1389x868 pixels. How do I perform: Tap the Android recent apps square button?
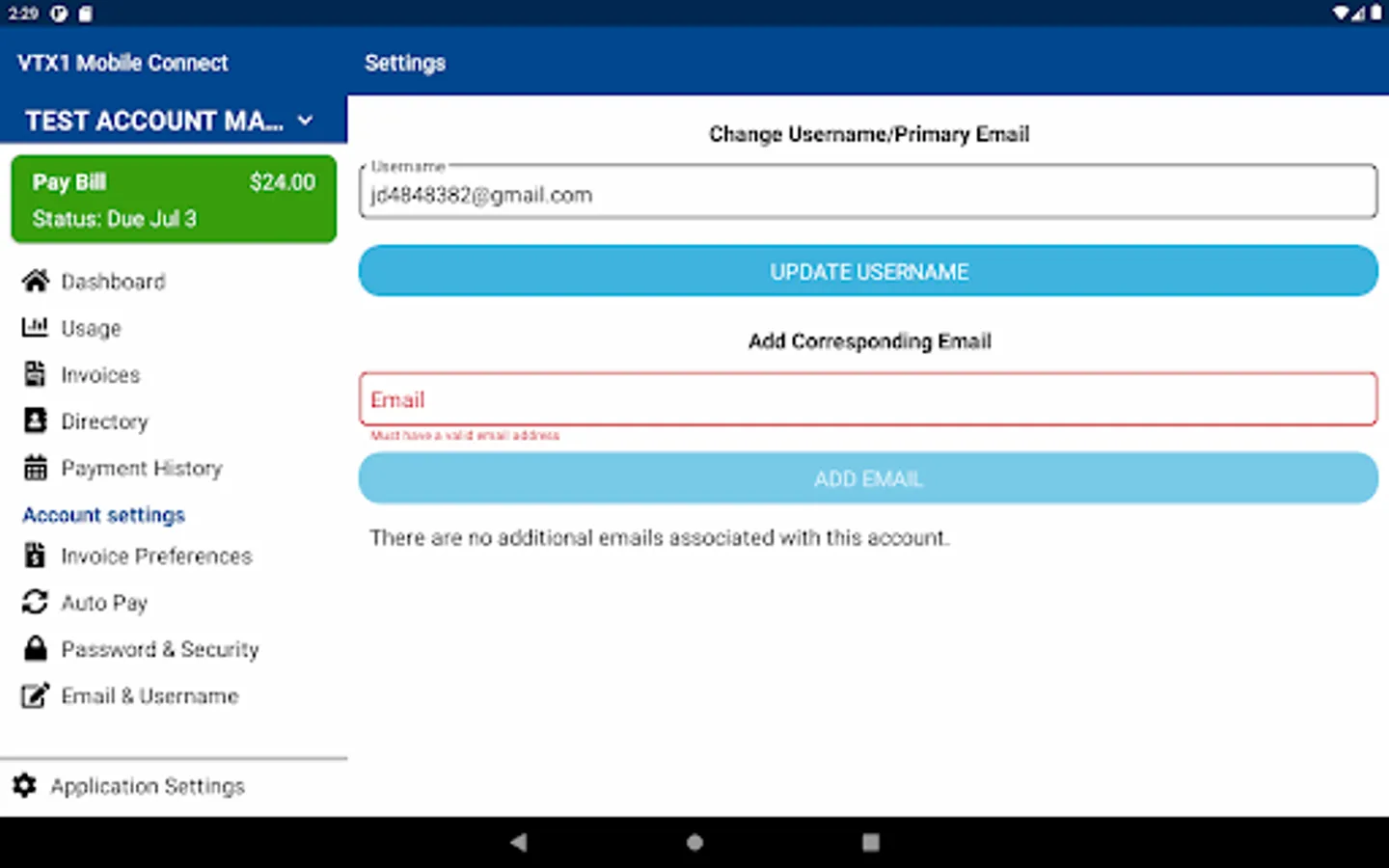click(870, 842)
